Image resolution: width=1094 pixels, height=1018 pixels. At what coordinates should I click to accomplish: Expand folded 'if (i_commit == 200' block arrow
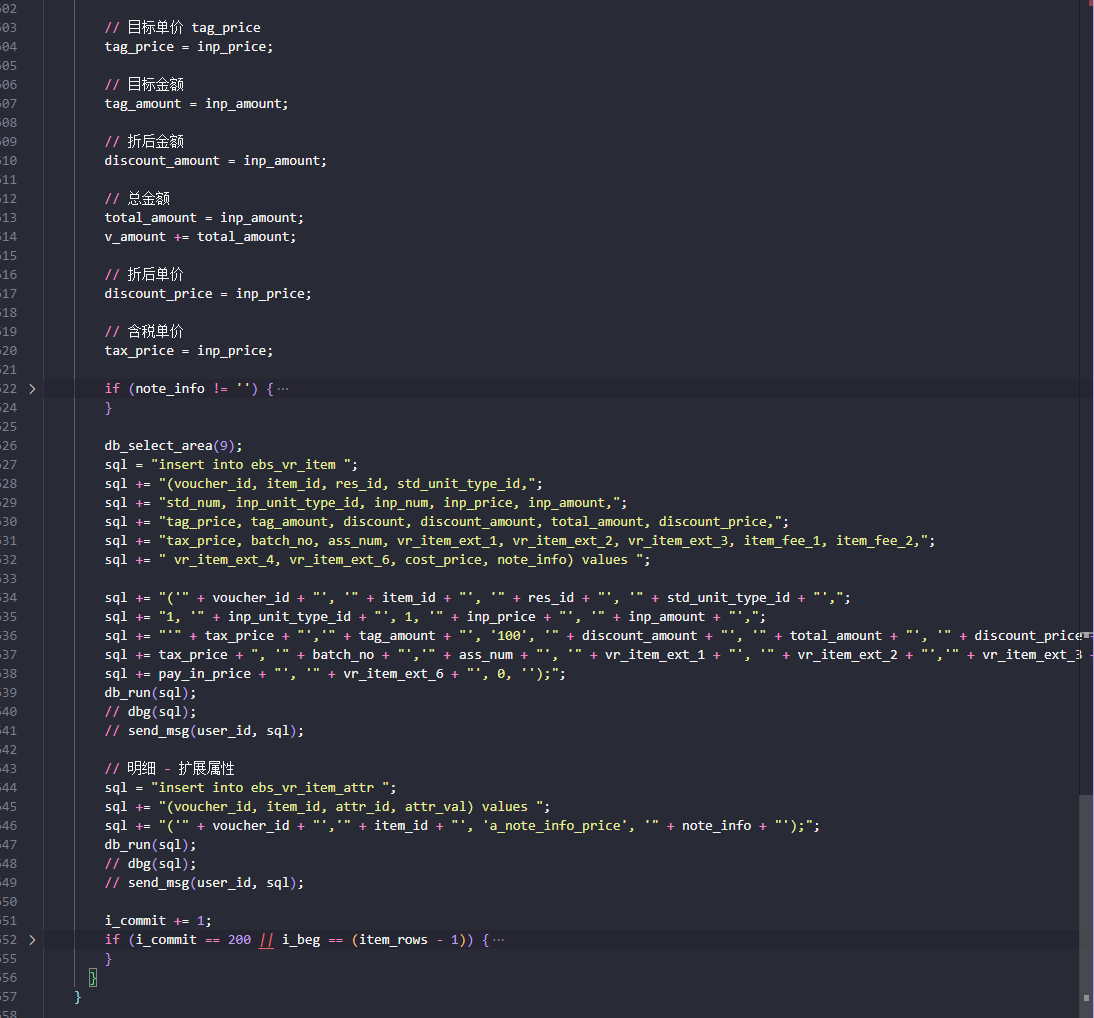32,940
